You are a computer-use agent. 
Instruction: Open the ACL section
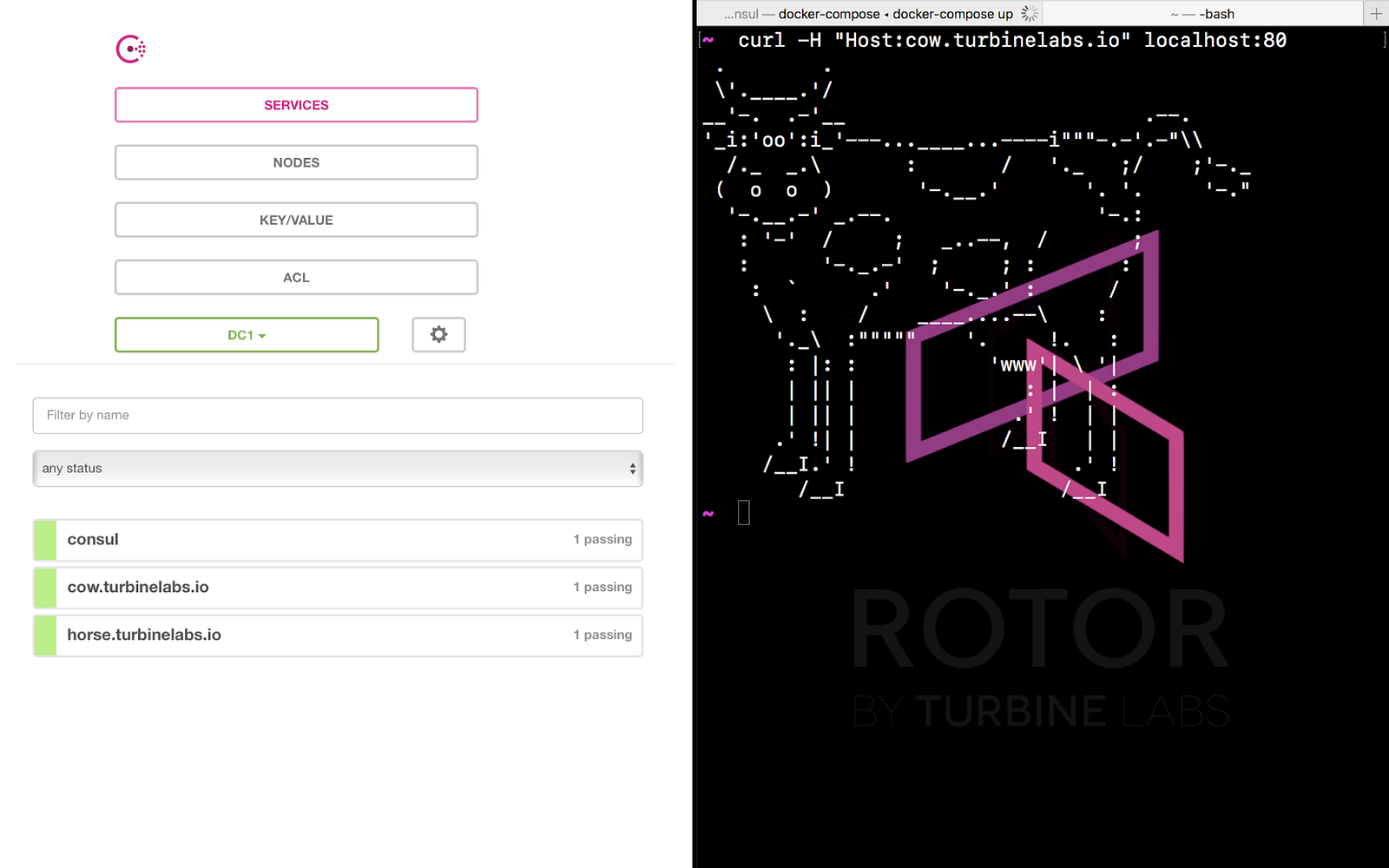click(x=296, y=278)
